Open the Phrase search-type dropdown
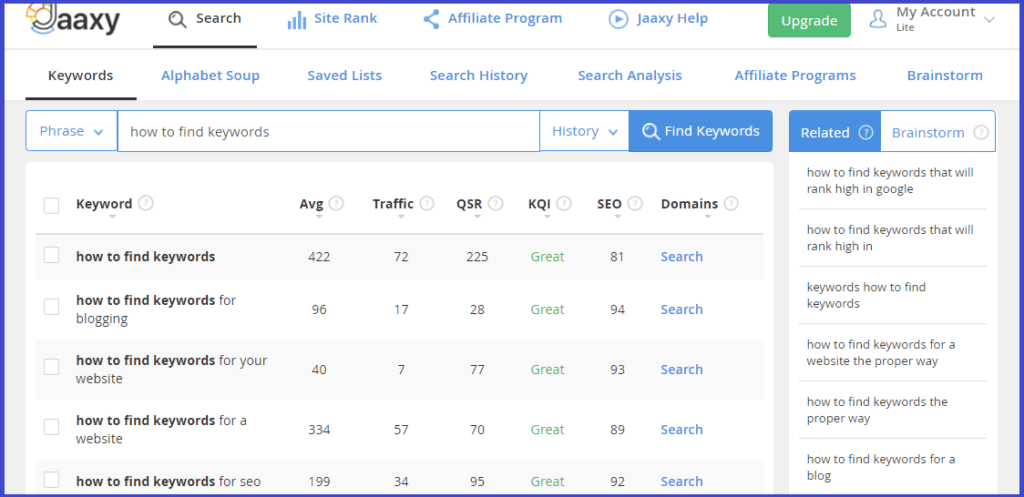The height and width of the screenshot is (497, 1024). (71, 131)
